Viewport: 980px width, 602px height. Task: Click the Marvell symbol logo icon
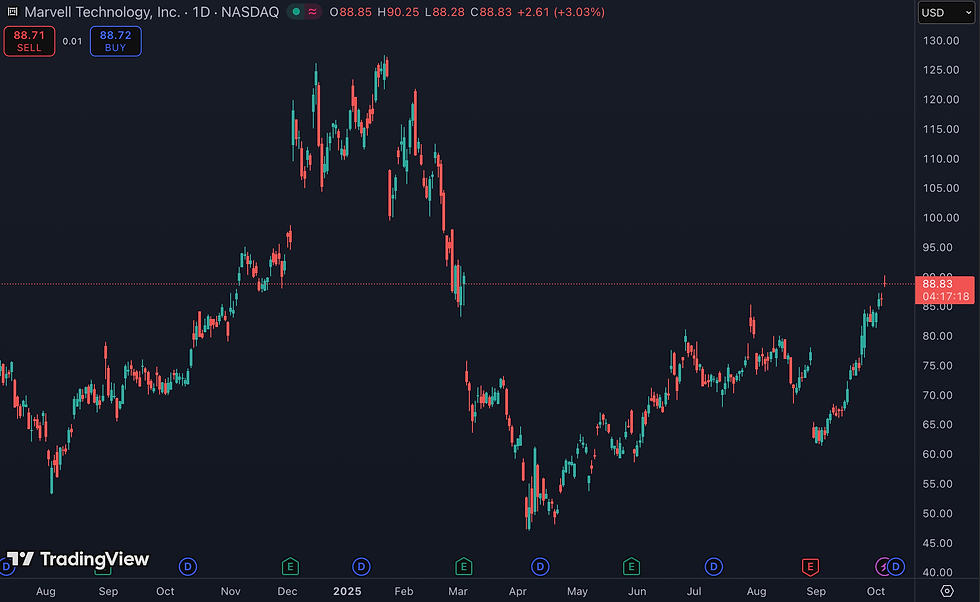pyautogui.click(x=12, y=12)
